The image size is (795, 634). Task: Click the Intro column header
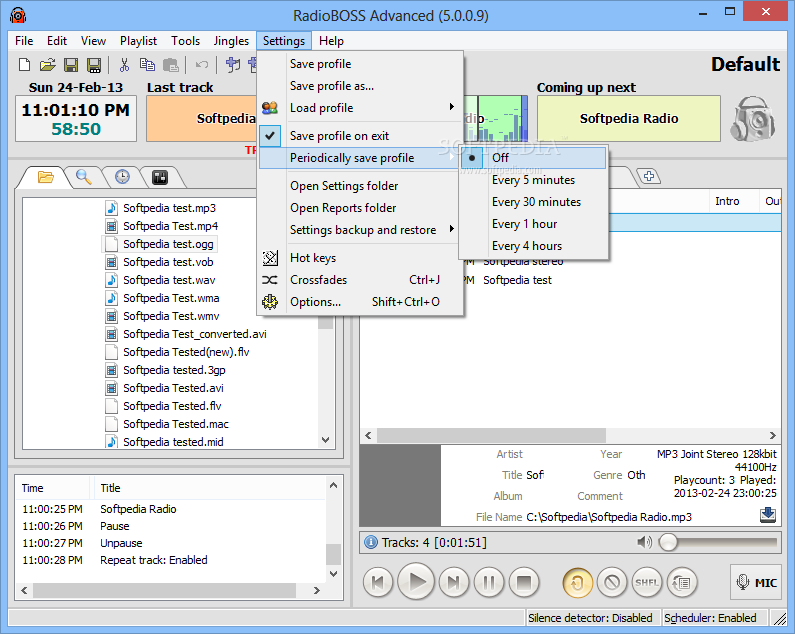(x=727, y=201)
